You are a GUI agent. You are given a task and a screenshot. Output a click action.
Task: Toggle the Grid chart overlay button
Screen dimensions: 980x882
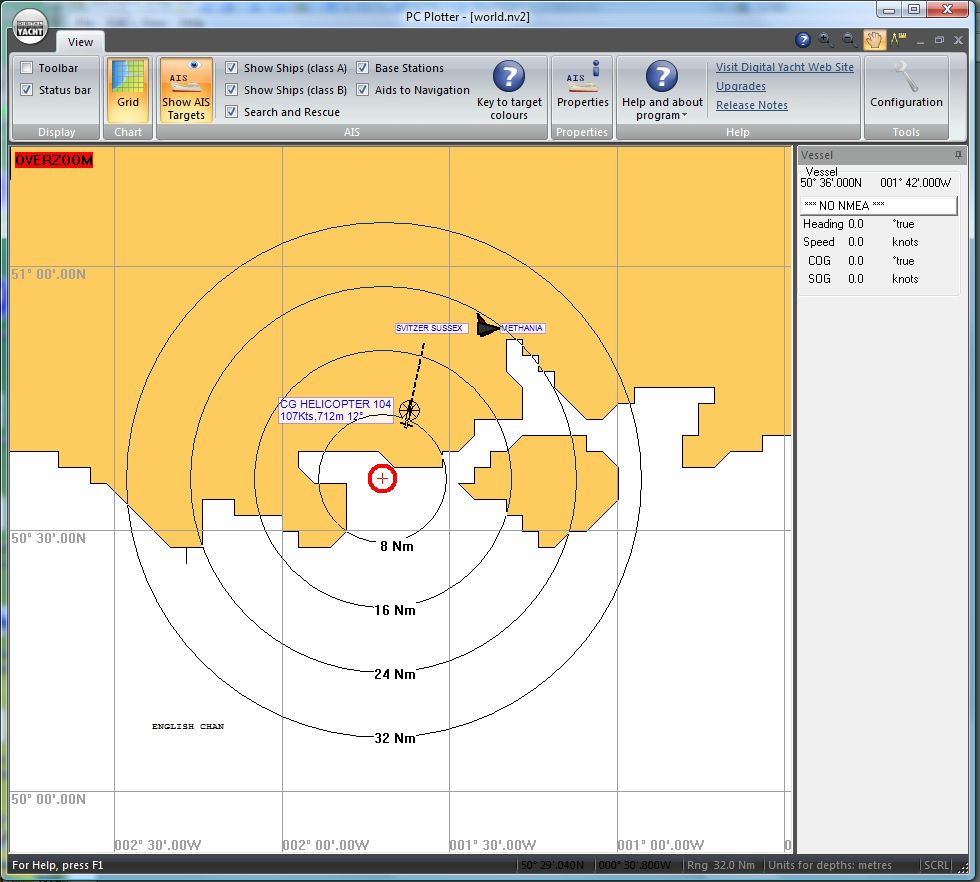click(128, 89)
